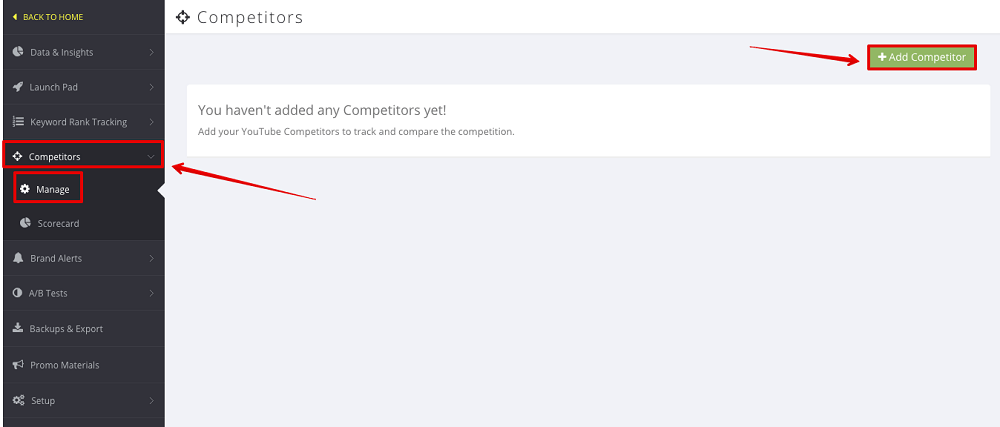Click the crosshair icon beside Competitors in the sidebar
1000x427 pixels.
(x=18, y=156)
